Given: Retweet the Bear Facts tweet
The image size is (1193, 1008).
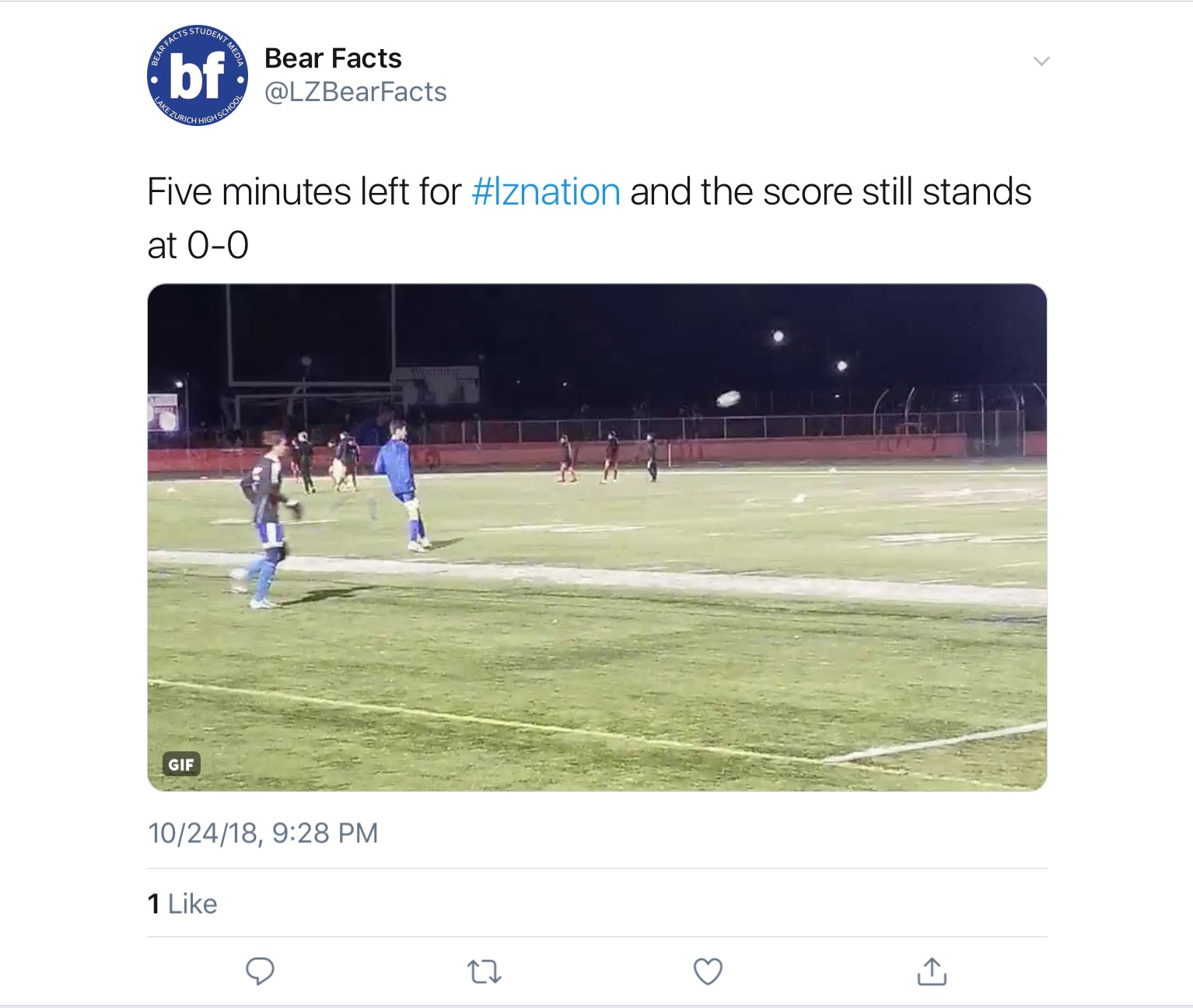Looking at the screenshot, I should [x=484, y=971].
